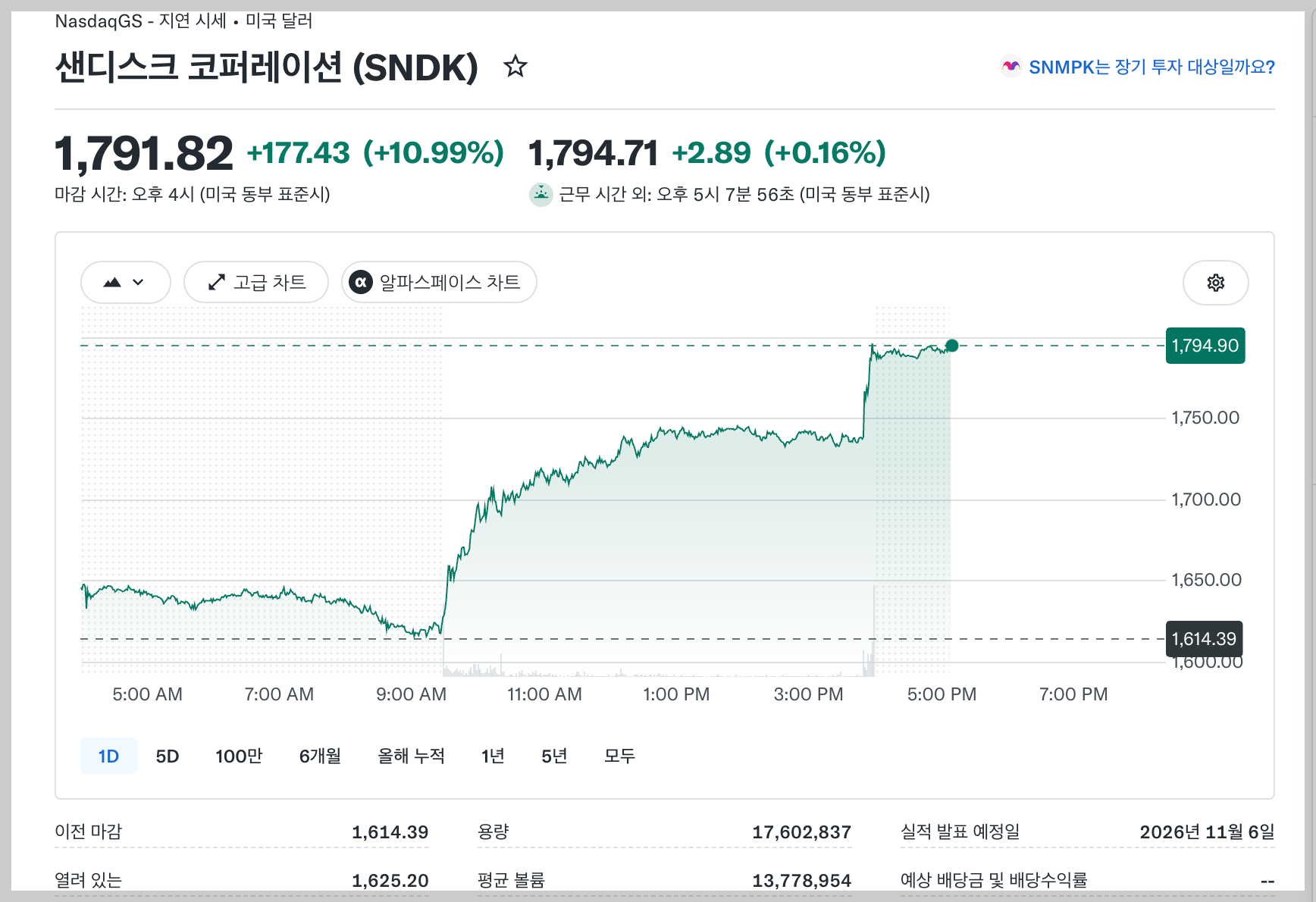Click the expand arrows icon on 고급 차트
This screenshot has height=902, width=1316.
click(x=217, y=282)
